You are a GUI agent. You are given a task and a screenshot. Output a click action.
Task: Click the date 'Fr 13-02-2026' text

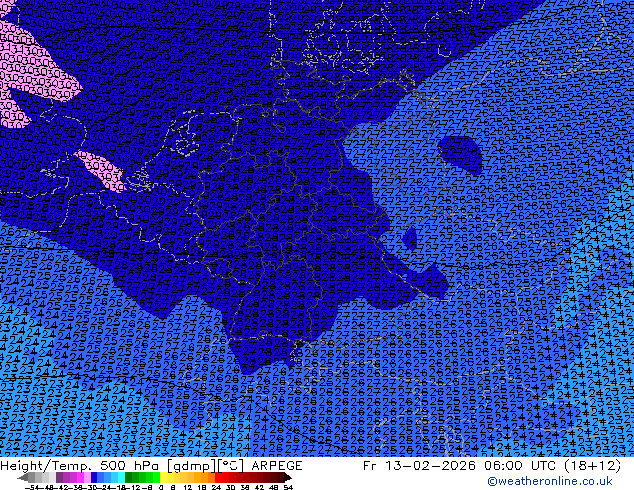[x=419, y=466]
